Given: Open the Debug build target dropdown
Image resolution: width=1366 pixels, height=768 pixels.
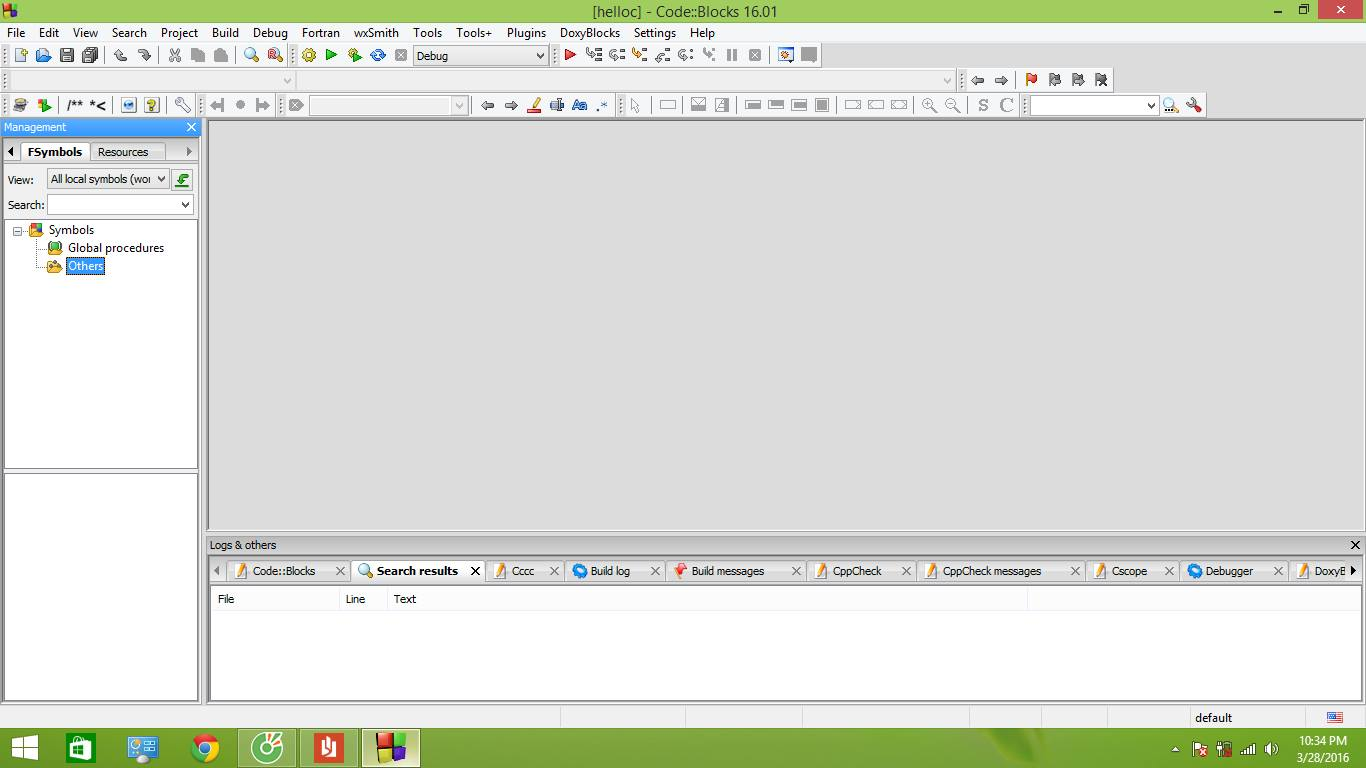Looking at the screenshot, I should (481, 56).
